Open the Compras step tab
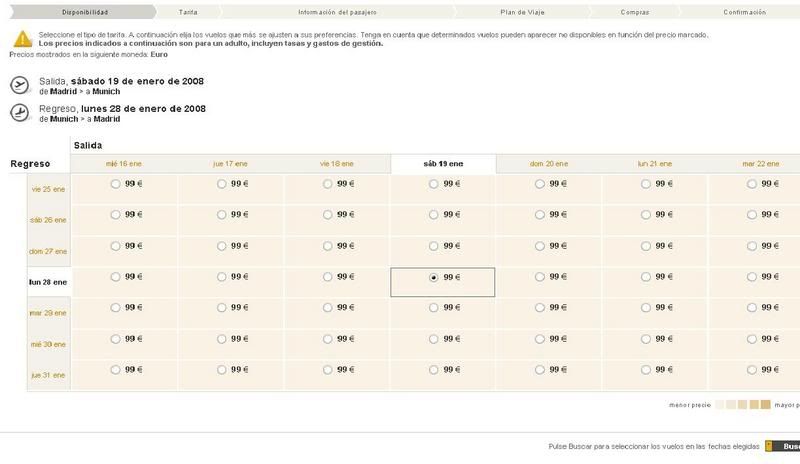The height and width of the screenshot is (464, 800). click(x=635, y=12)
